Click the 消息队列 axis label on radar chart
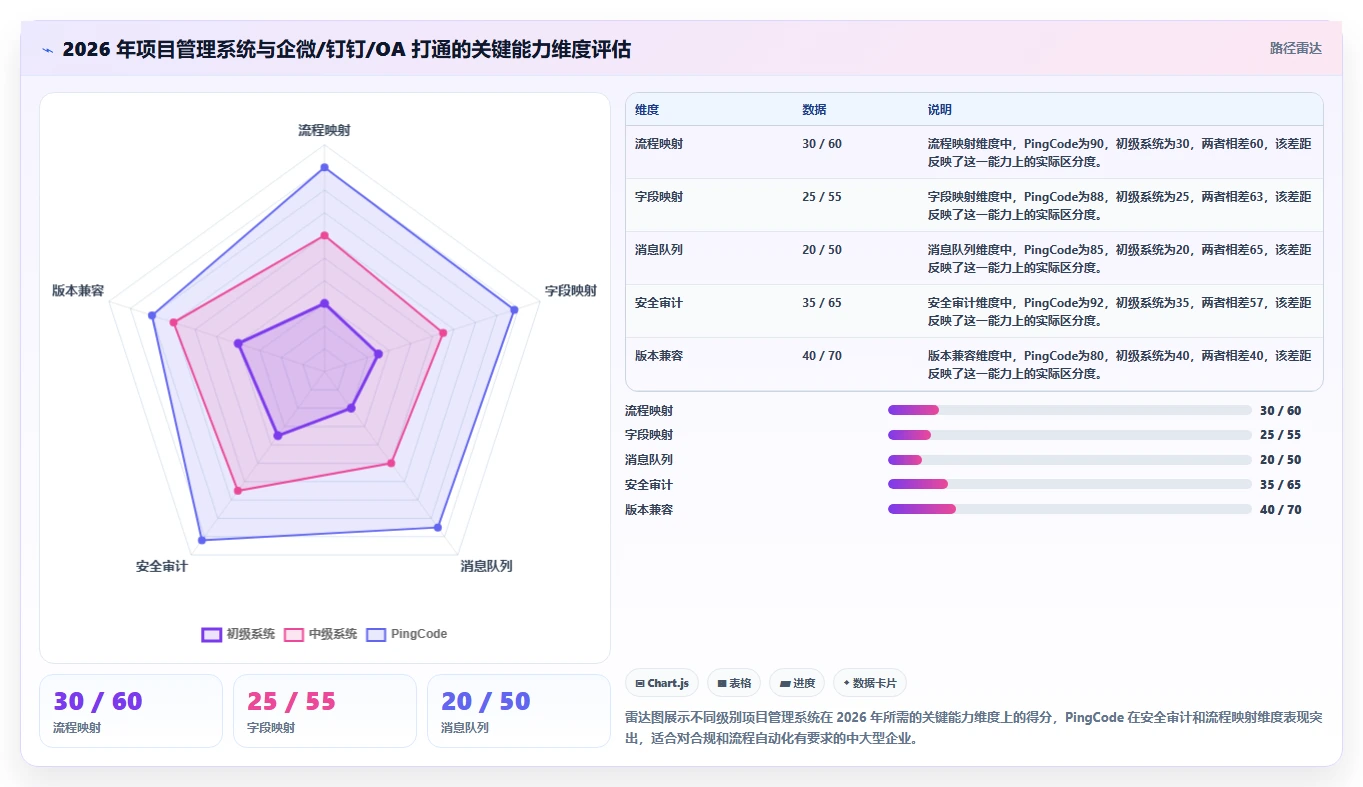 pyautogui.click(x=486, y=566)
